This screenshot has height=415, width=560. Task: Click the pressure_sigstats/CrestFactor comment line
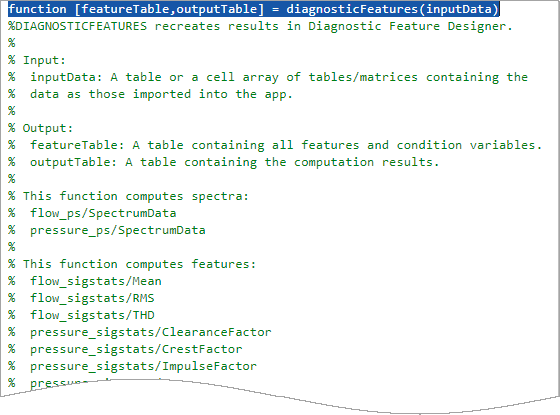coord(125,349)
